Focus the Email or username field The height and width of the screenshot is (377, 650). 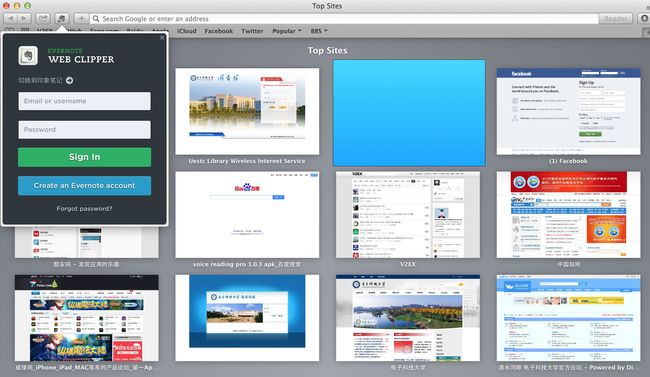[x=85, y=101]
